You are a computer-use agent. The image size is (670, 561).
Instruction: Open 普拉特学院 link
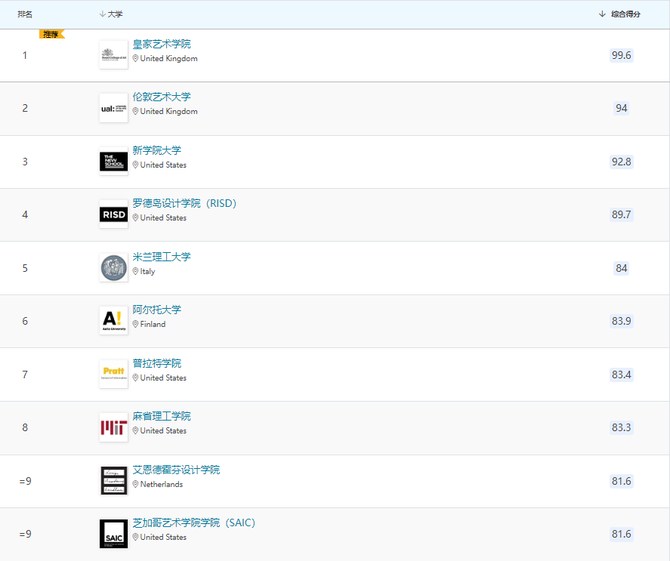point(157,363)
